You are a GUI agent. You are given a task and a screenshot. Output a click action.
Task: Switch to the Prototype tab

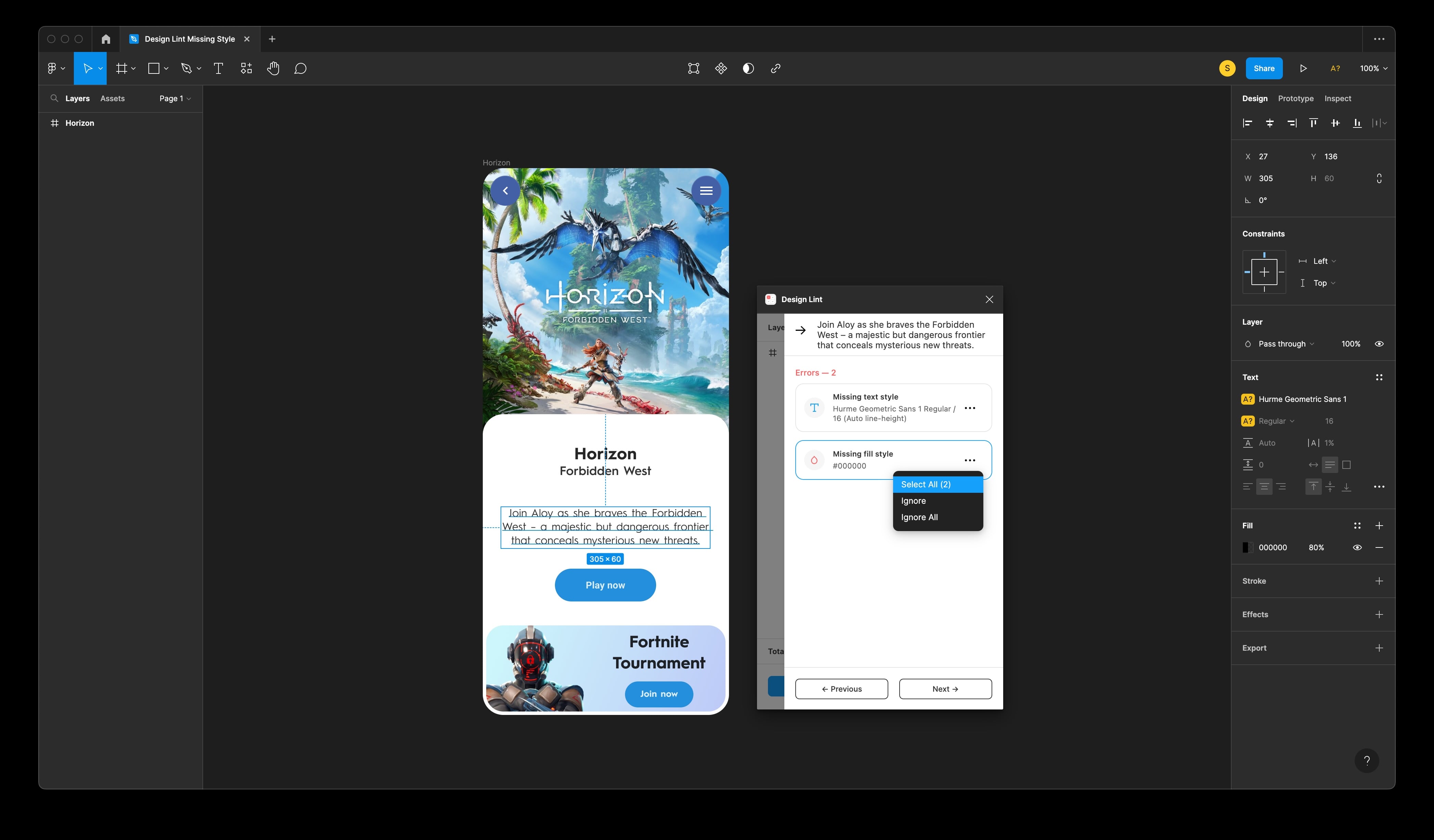pos(1295,99)
